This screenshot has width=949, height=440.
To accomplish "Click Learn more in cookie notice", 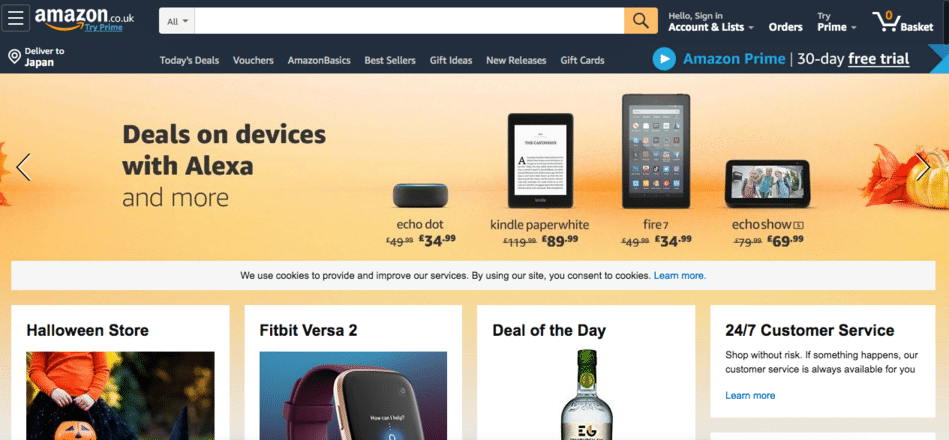I will pos(680,275).
